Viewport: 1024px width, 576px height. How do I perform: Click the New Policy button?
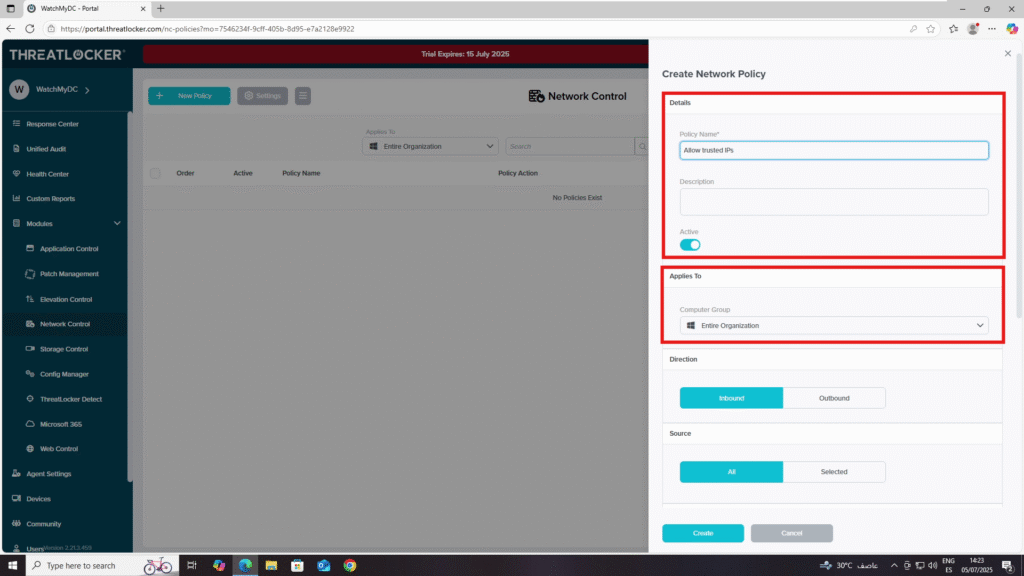click(x=189, y=95)
